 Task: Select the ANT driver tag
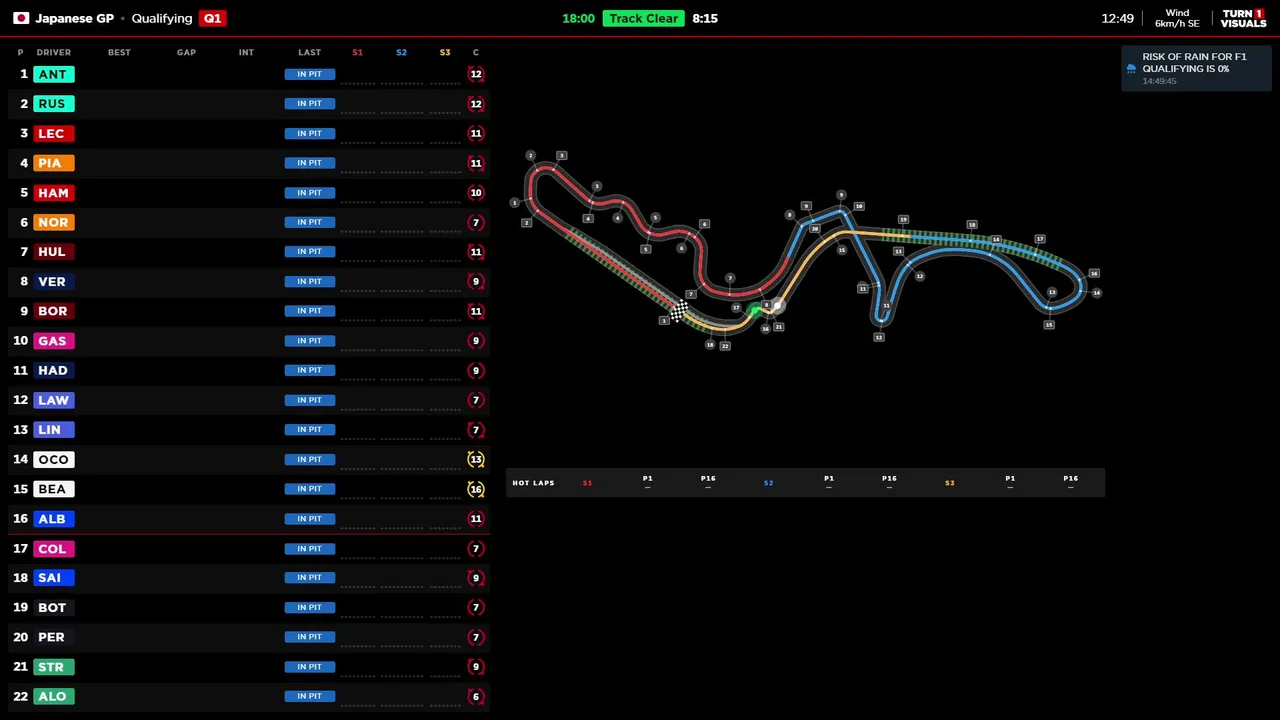pos(52,74)
